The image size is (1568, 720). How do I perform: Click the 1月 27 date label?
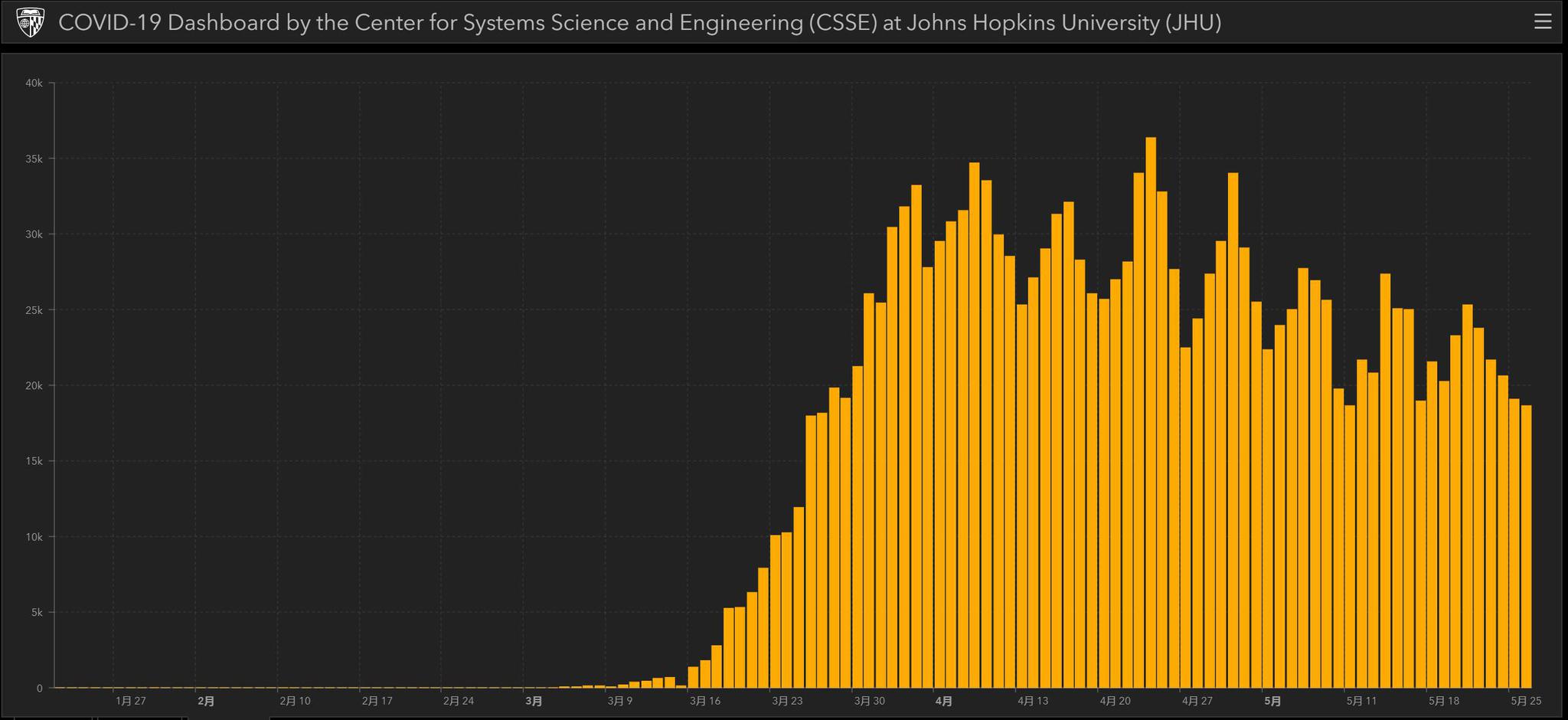point(131,701)
